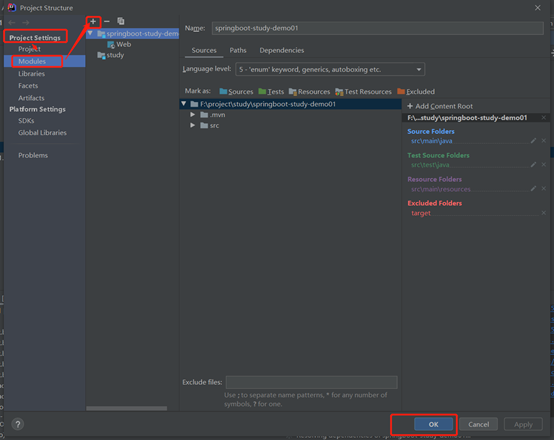554x440 pixels.
Task: Click the OK button
Action: click(434, 424)
